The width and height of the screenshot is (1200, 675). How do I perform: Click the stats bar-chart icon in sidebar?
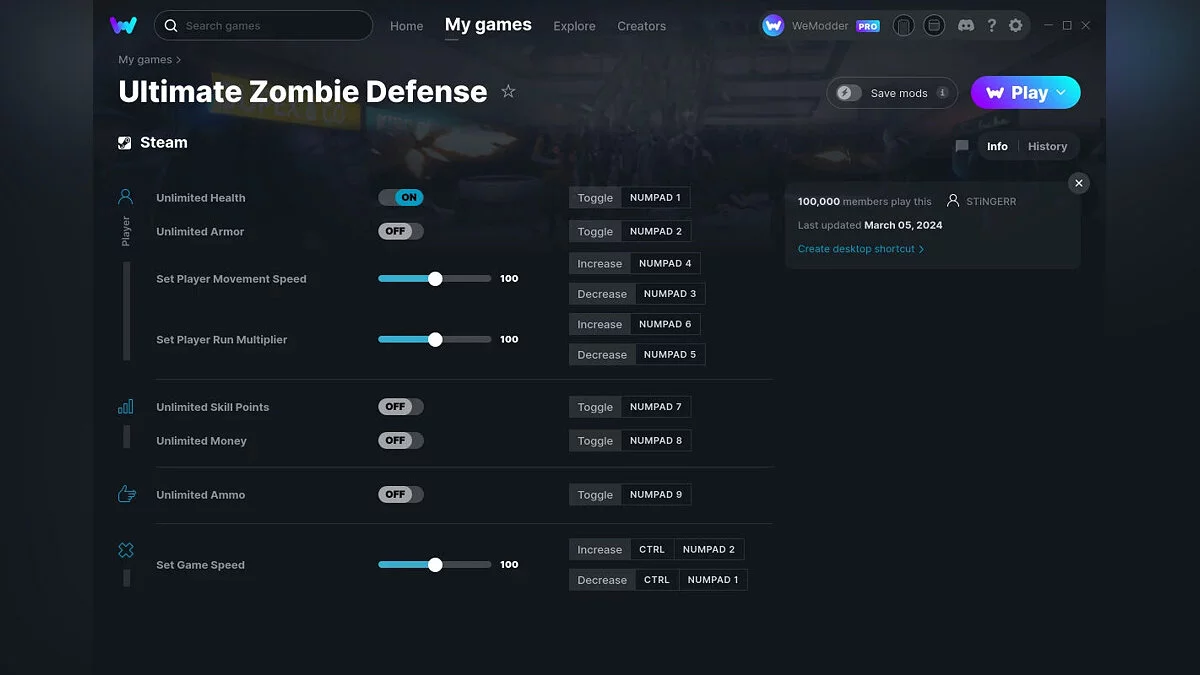coord(125,406)
